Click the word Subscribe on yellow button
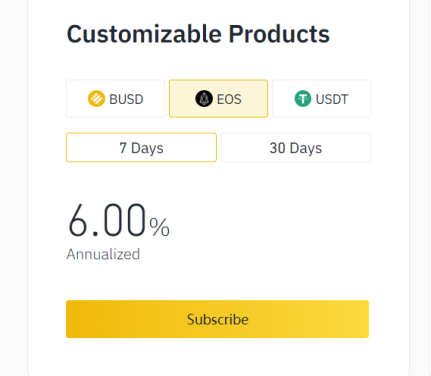Viewport: 431px width, 376px height. [x=218, y=319]
